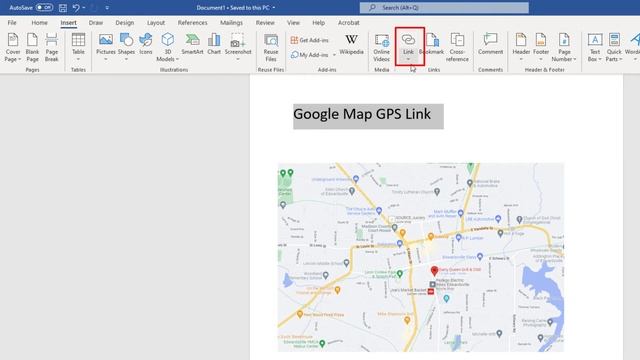Open the Shapes gallery

(126, 47)
